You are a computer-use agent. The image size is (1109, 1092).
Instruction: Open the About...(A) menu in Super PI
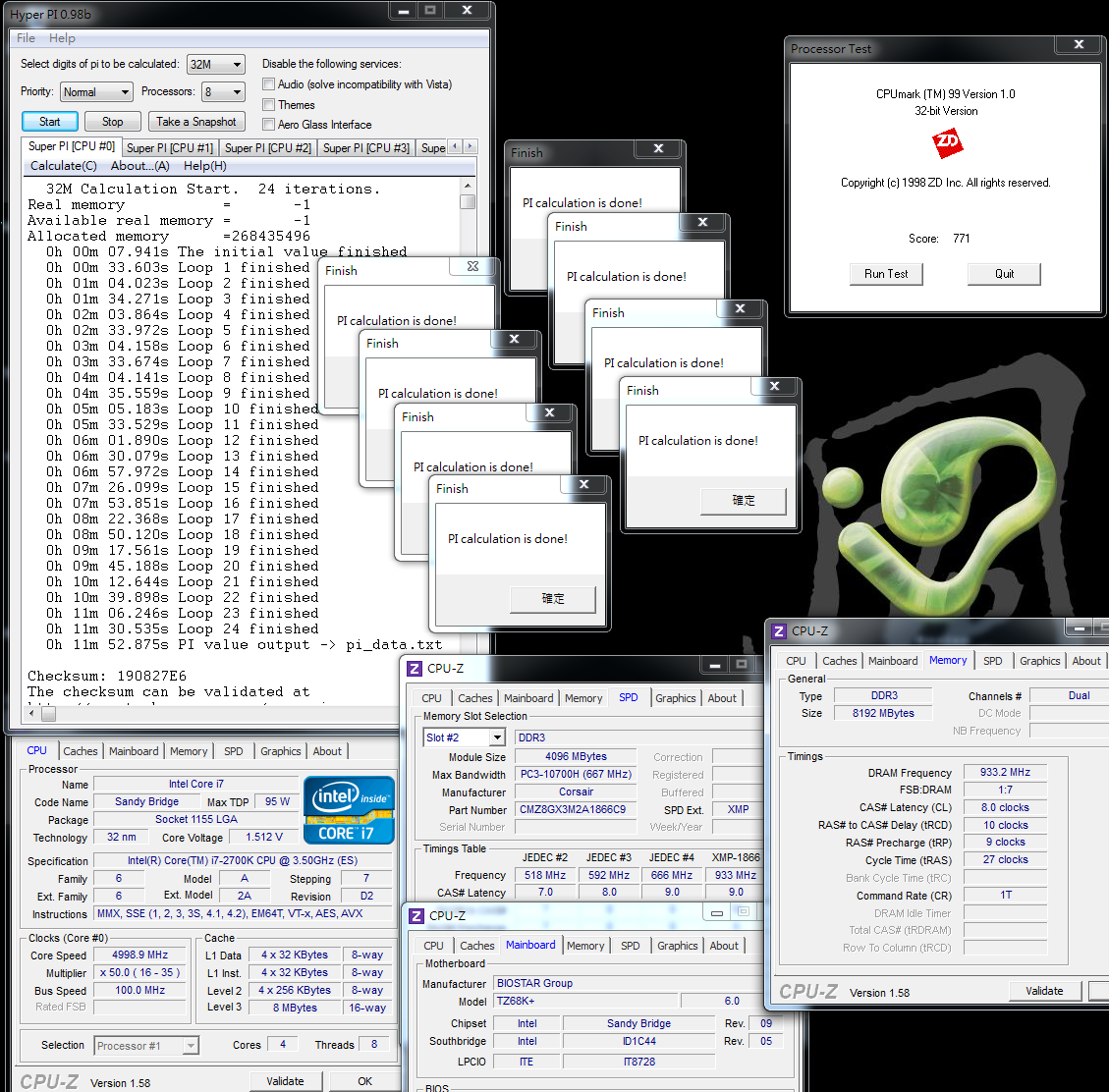pyautogui.click(x=140, y=166)
